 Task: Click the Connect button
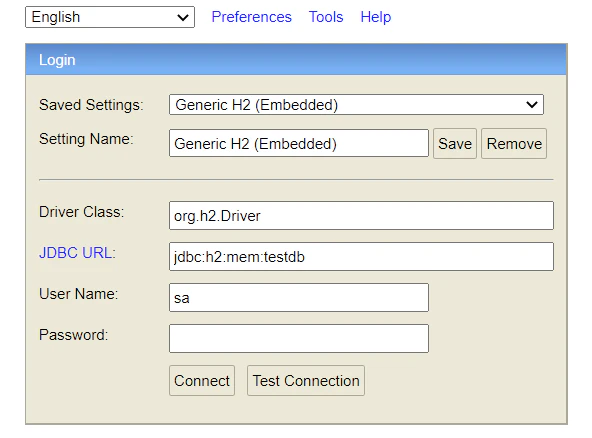(x=202, y=381)
